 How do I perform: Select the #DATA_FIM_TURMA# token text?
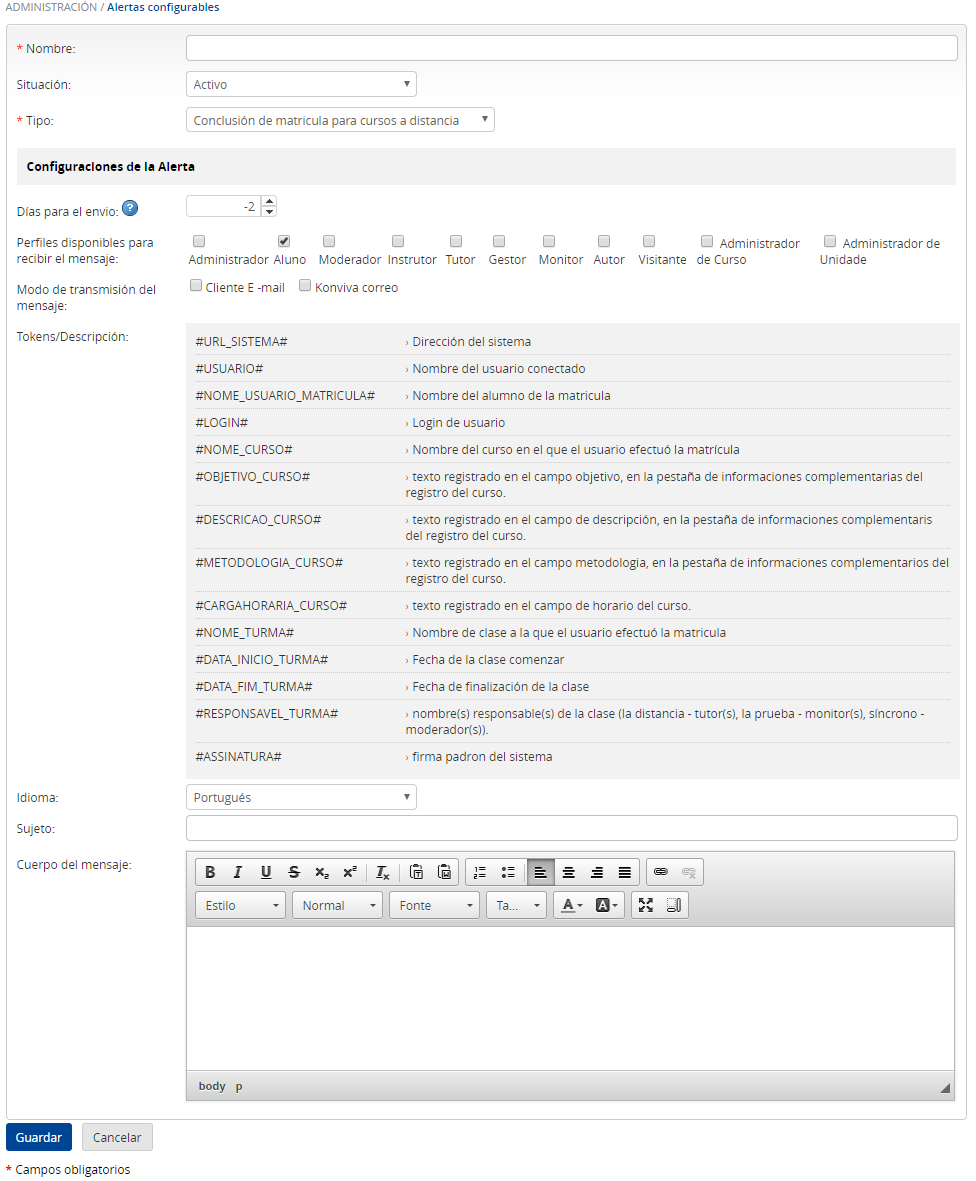254,687
